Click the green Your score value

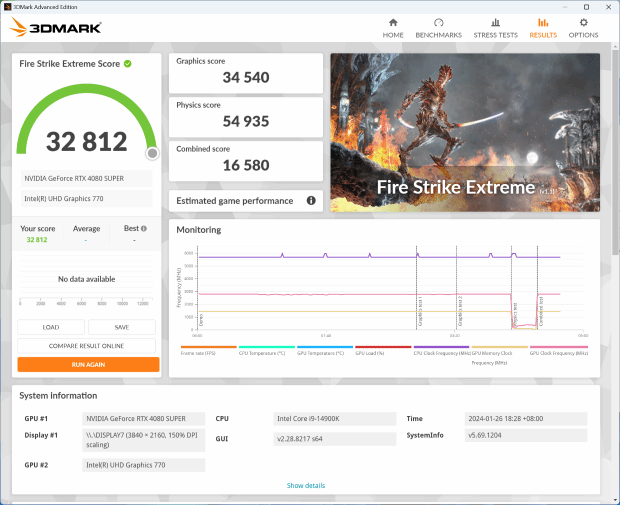click(x=37, y=240)
